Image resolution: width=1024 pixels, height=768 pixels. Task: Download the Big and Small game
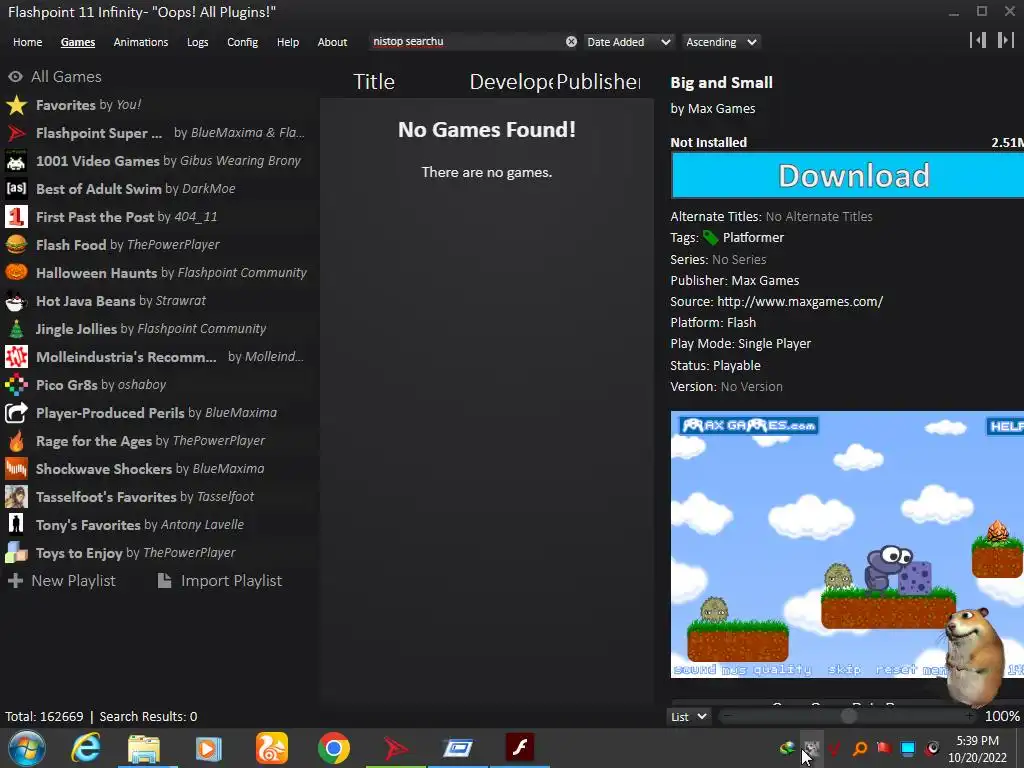click(847, 176)
